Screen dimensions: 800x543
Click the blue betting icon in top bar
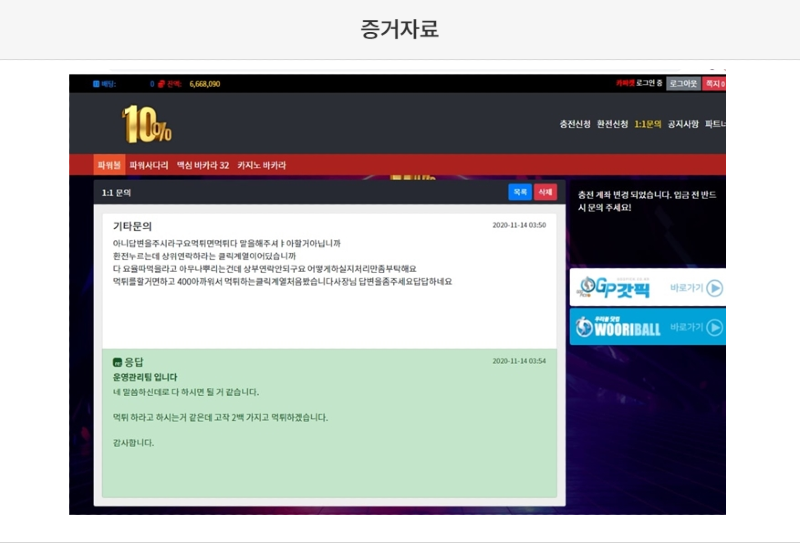97,84
